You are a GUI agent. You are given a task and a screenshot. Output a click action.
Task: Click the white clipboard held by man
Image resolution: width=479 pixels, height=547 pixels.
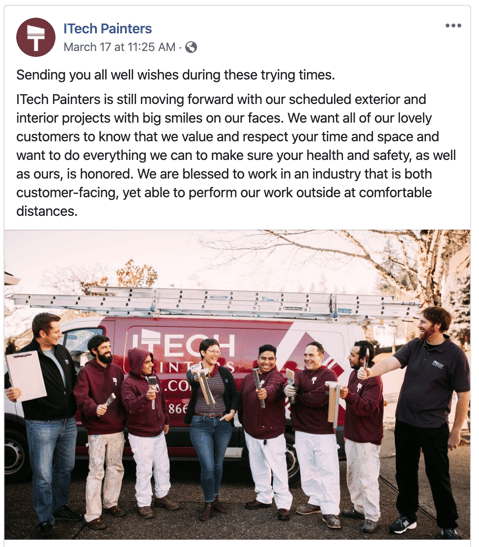click(x=26, y=376)
